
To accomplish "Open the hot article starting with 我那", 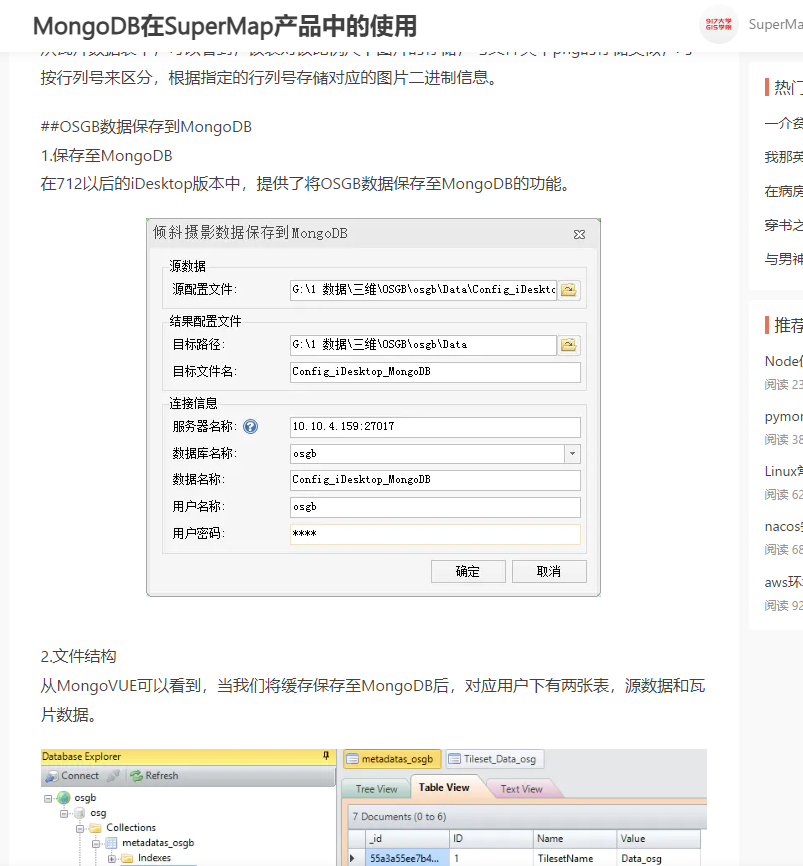I will (784, 157).
